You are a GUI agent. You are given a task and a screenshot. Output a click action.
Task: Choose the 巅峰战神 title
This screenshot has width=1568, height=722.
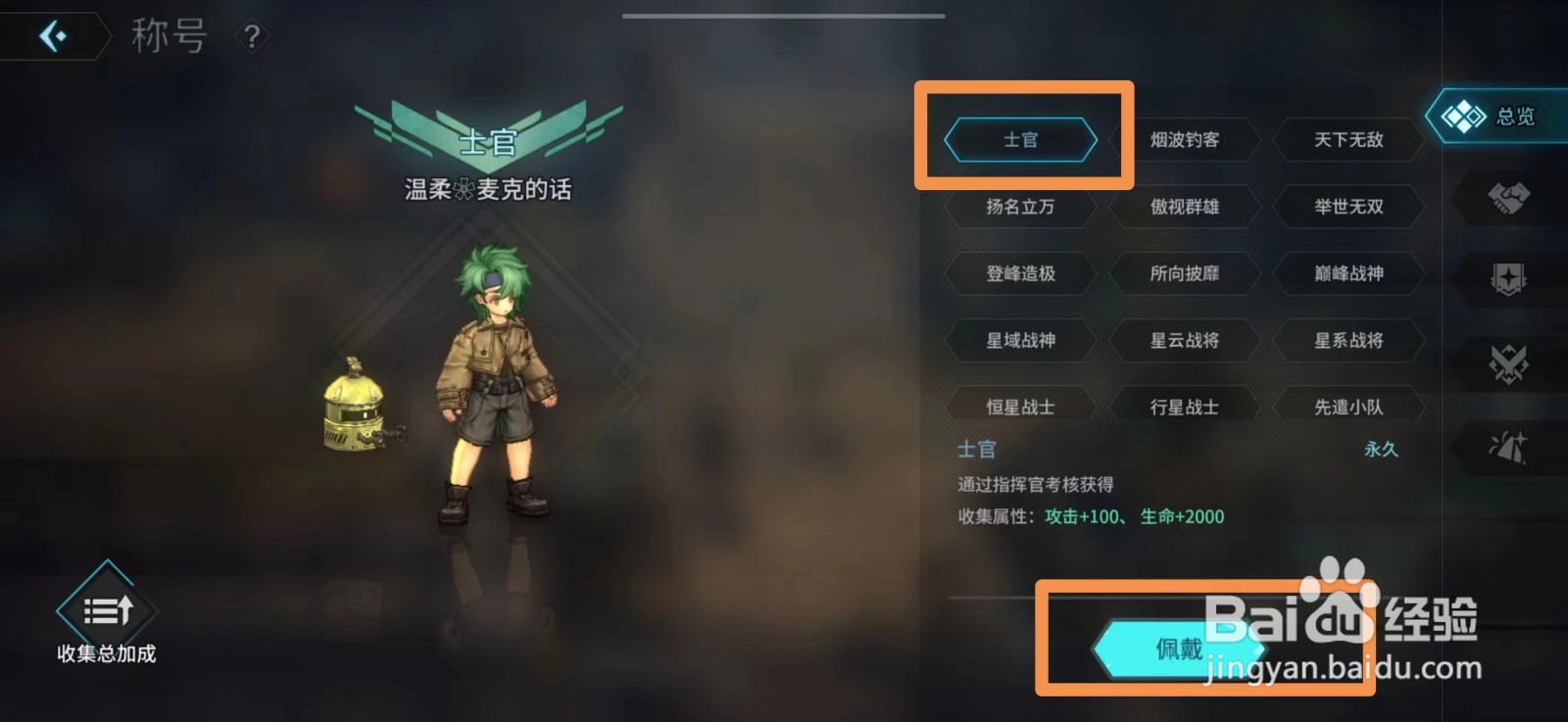tap(1348, 273)
